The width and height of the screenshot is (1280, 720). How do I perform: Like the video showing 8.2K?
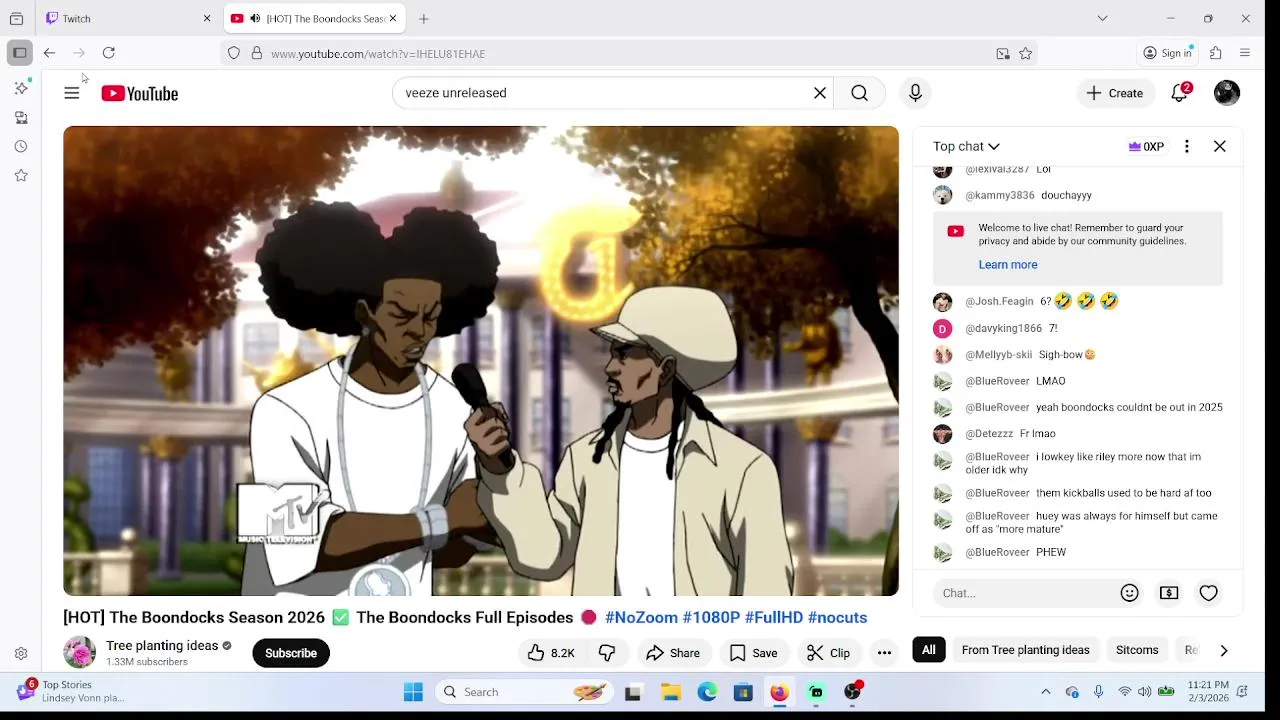pos(550,653)
